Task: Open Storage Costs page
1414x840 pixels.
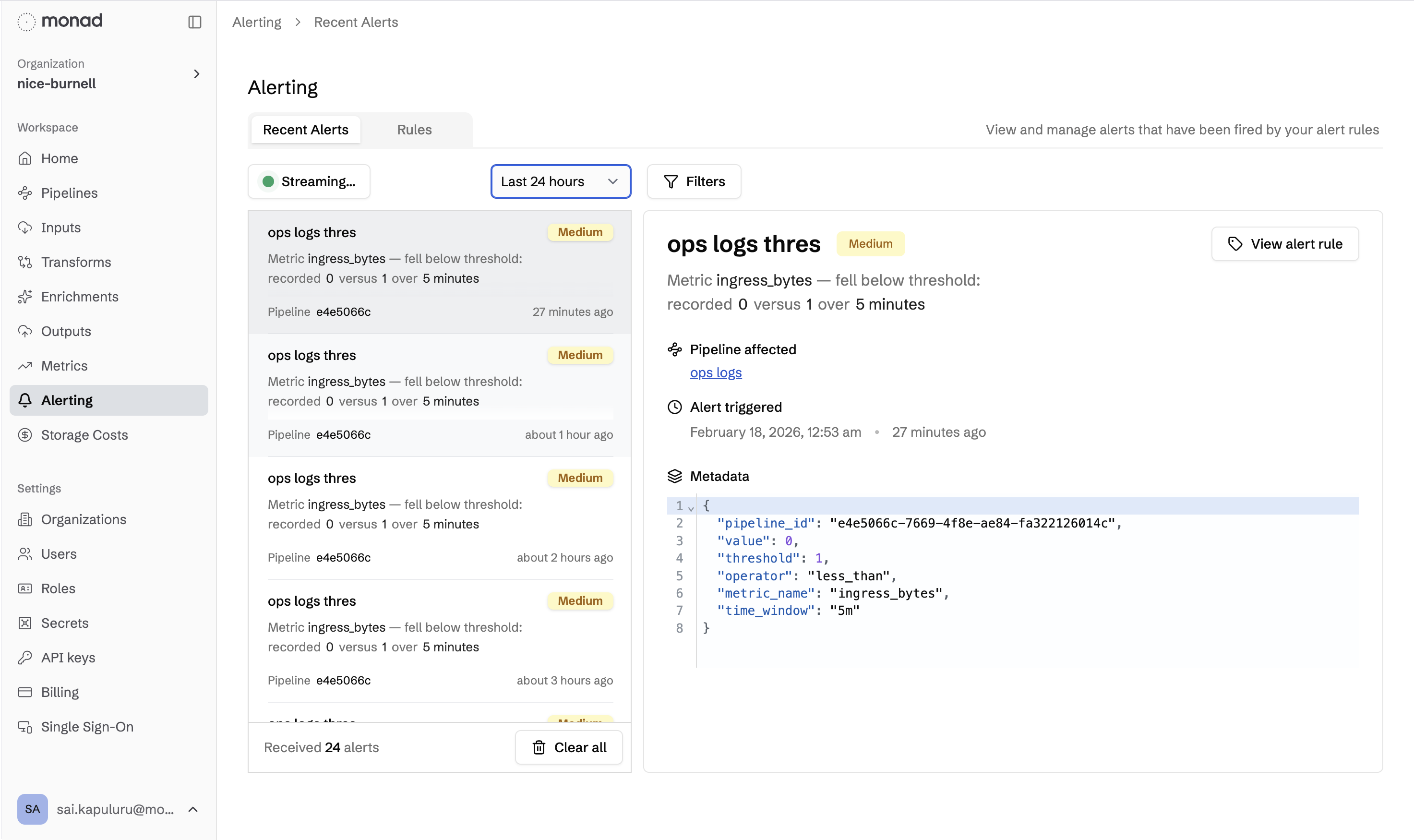Action: pos(84,435)
